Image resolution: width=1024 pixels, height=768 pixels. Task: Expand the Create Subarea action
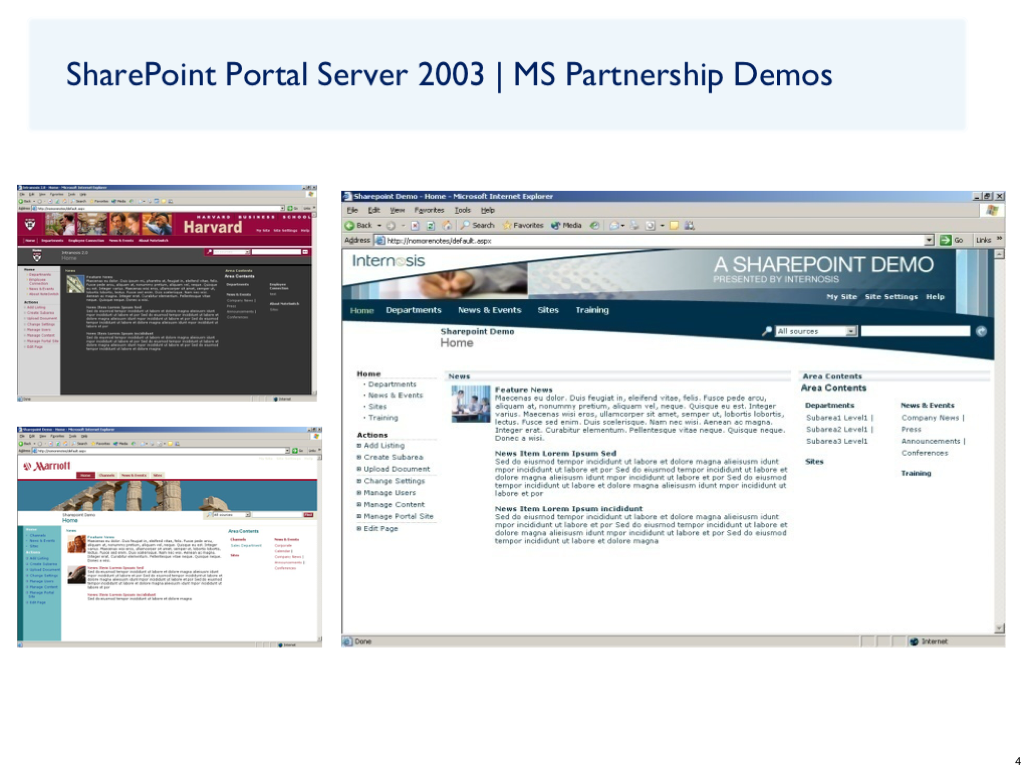(x=359, y=457)
